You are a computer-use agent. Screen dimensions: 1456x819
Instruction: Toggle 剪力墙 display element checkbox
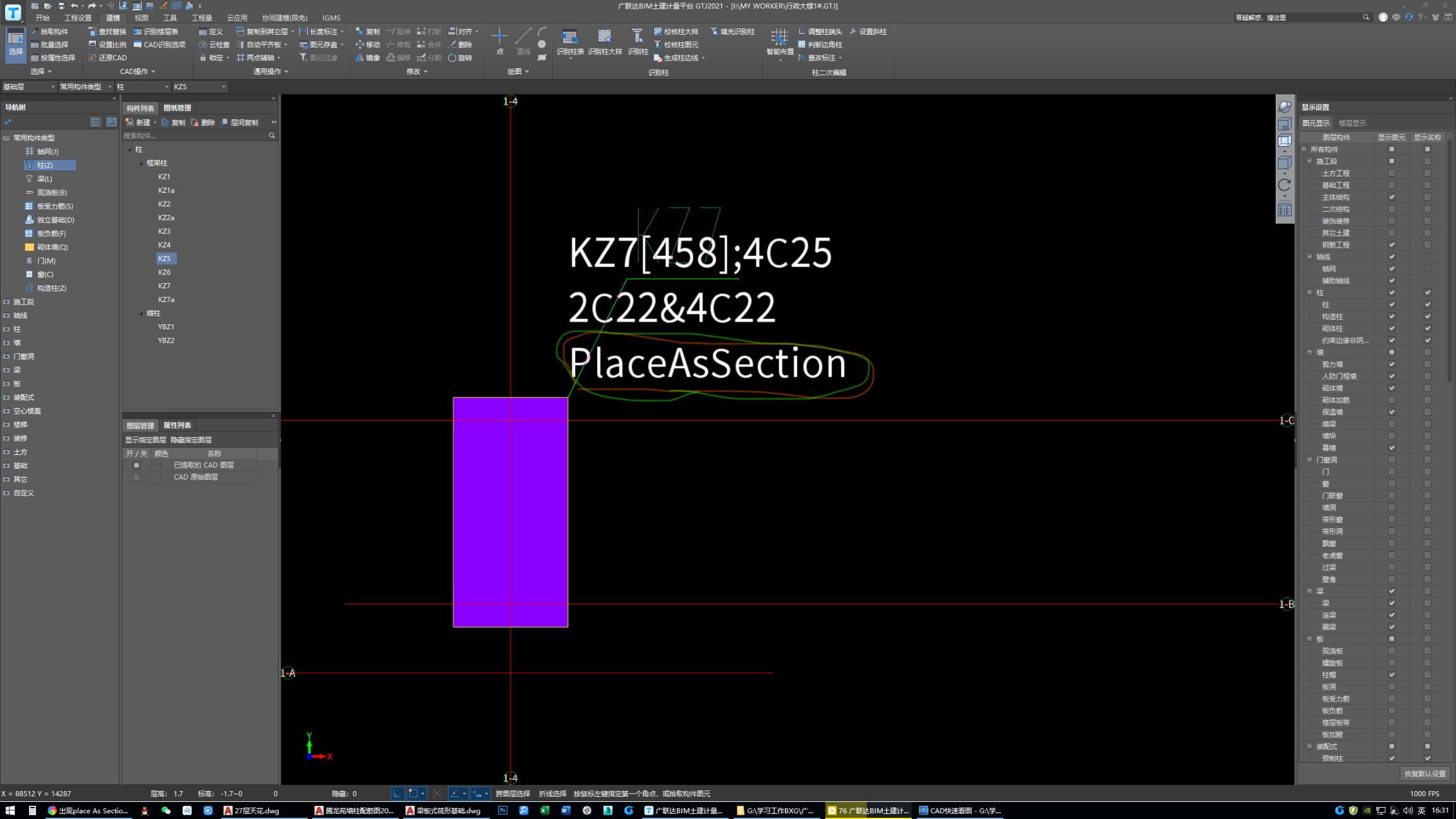pos(1392,364)
